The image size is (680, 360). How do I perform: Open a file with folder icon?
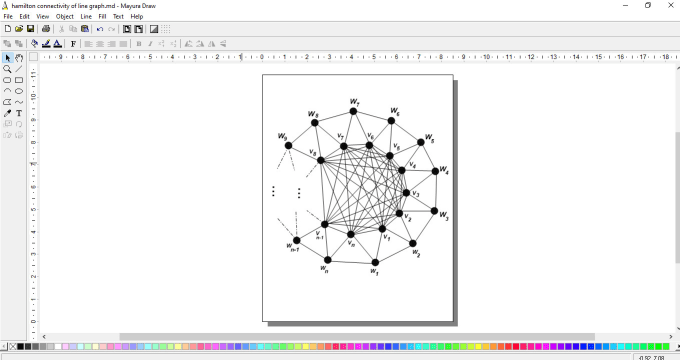tap(19, 29)
